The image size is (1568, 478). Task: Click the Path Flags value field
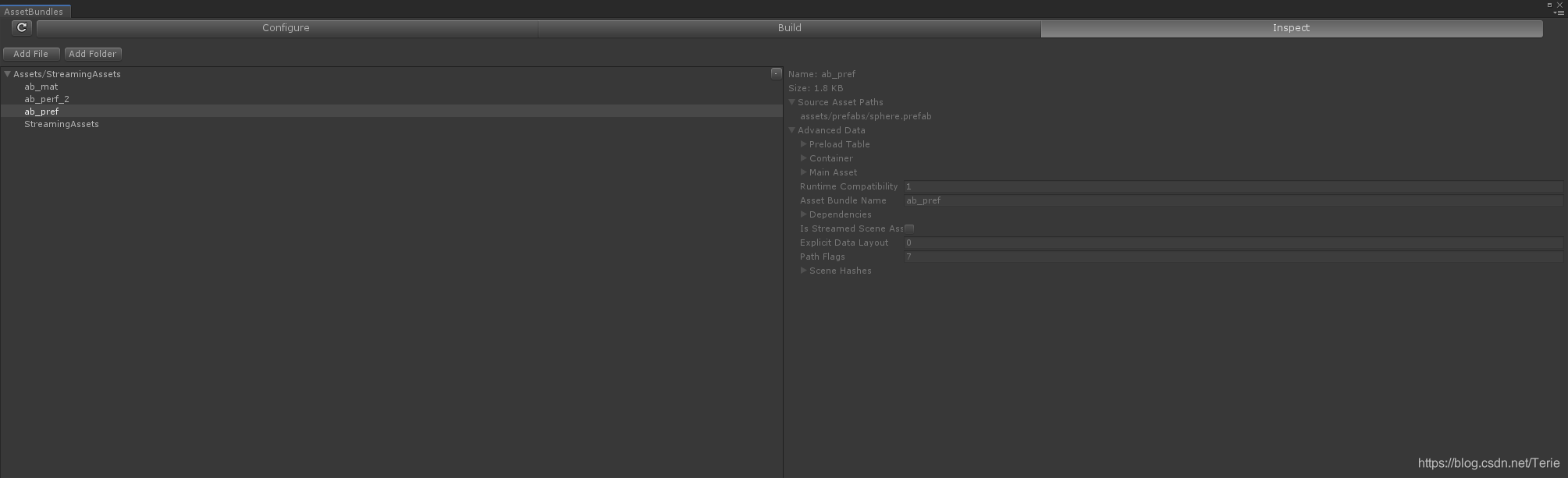coord(1234,257)
